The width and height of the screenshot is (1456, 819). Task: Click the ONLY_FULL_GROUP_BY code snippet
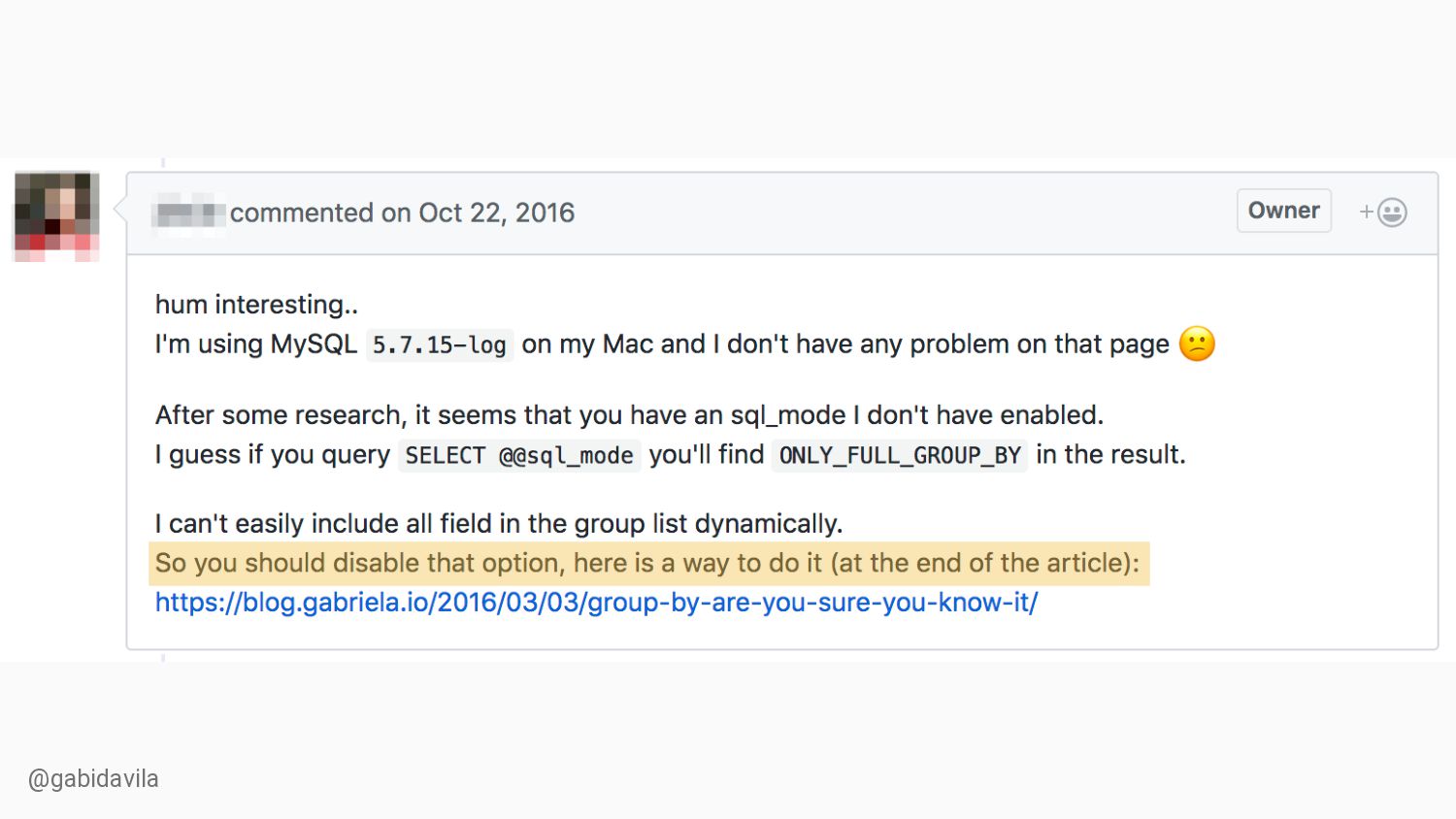click(900, 455)
